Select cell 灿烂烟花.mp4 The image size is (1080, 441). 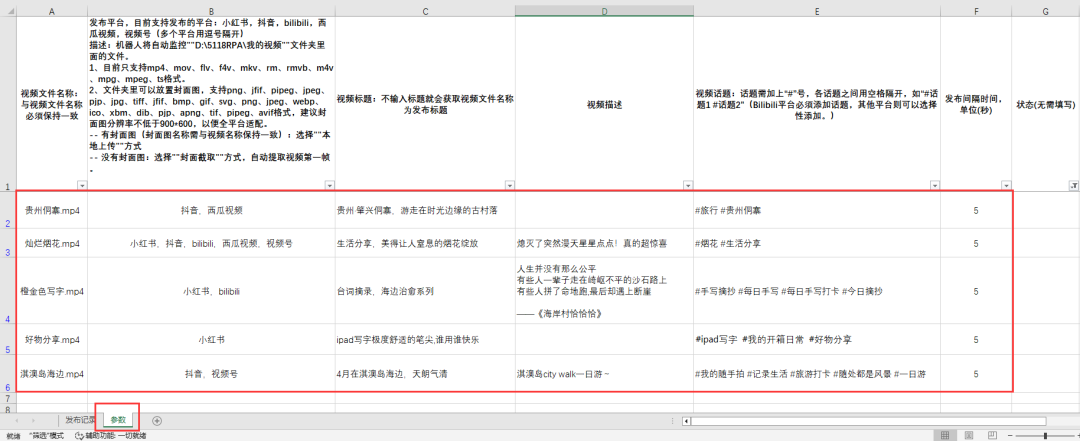tap(52, 243)
